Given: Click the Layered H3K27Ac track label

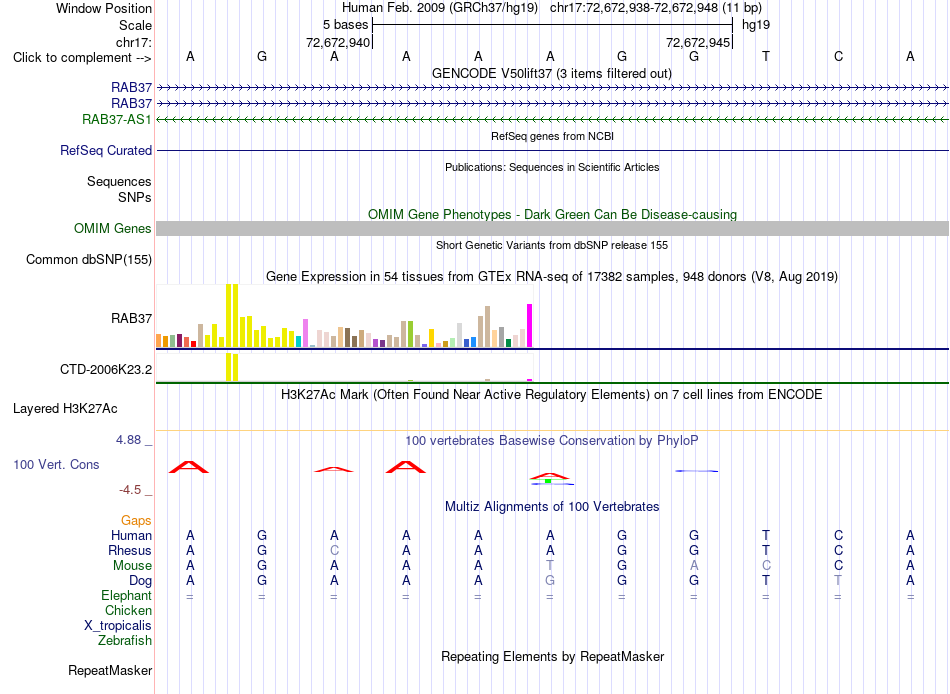Looking at the screenshot, I should [x=65, y=409].
